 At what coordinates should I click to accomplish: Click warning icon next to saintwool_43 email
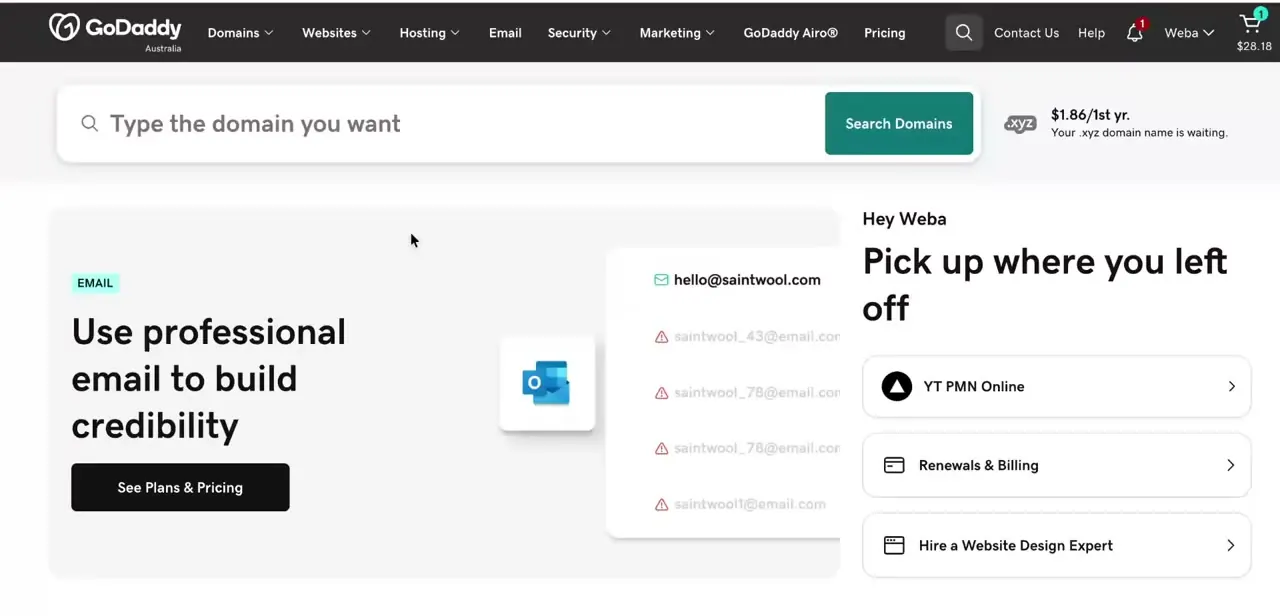(x=661, y=337)
